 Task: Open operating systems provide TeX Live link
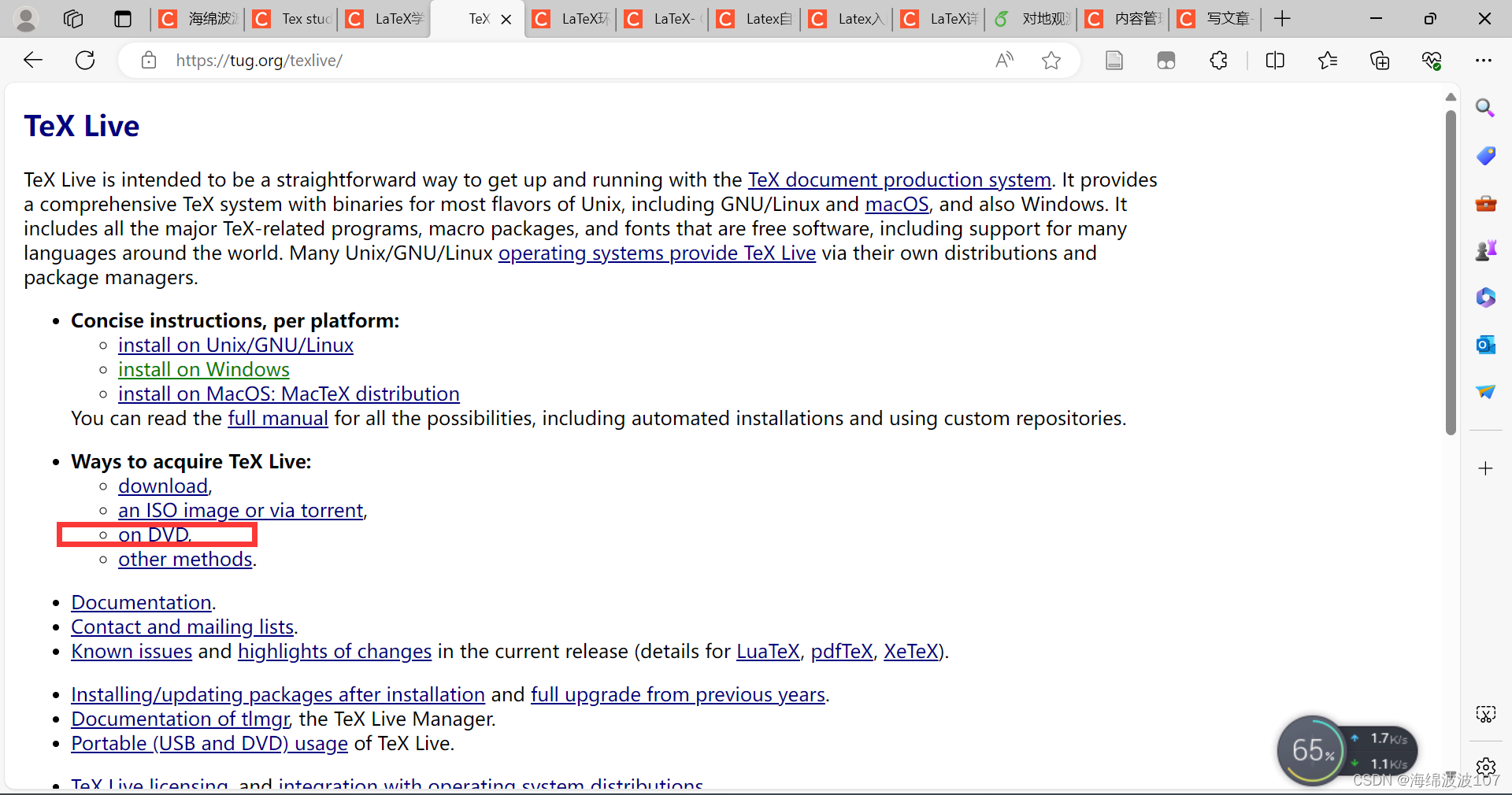tap(657, 253)
